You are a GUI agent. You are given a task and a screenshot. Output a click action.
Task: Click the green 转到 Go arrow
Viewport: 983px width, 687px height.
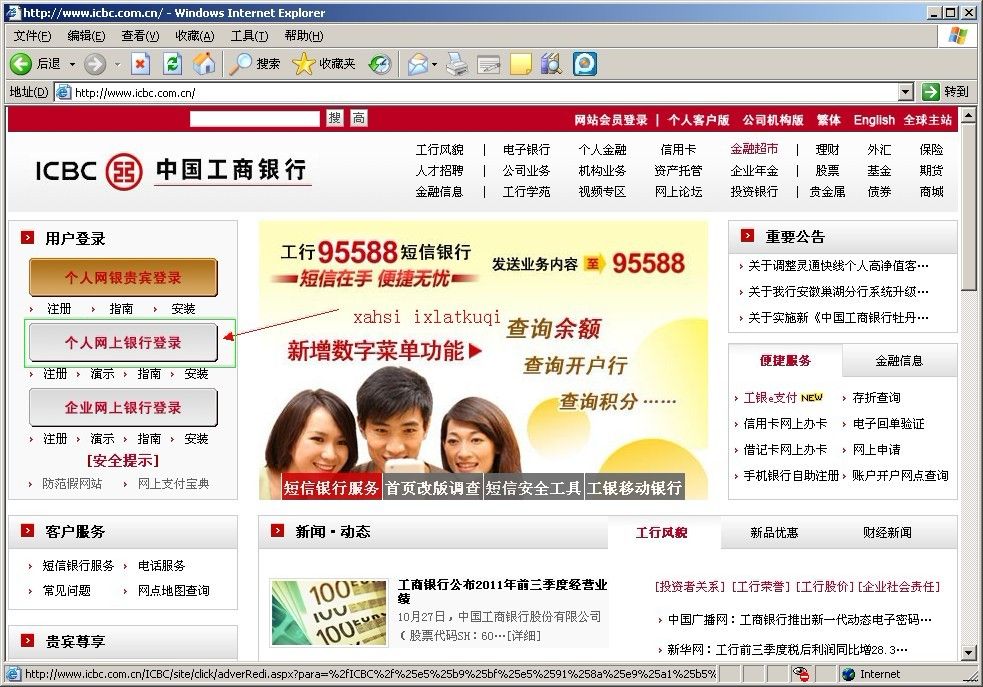[930, 92]
